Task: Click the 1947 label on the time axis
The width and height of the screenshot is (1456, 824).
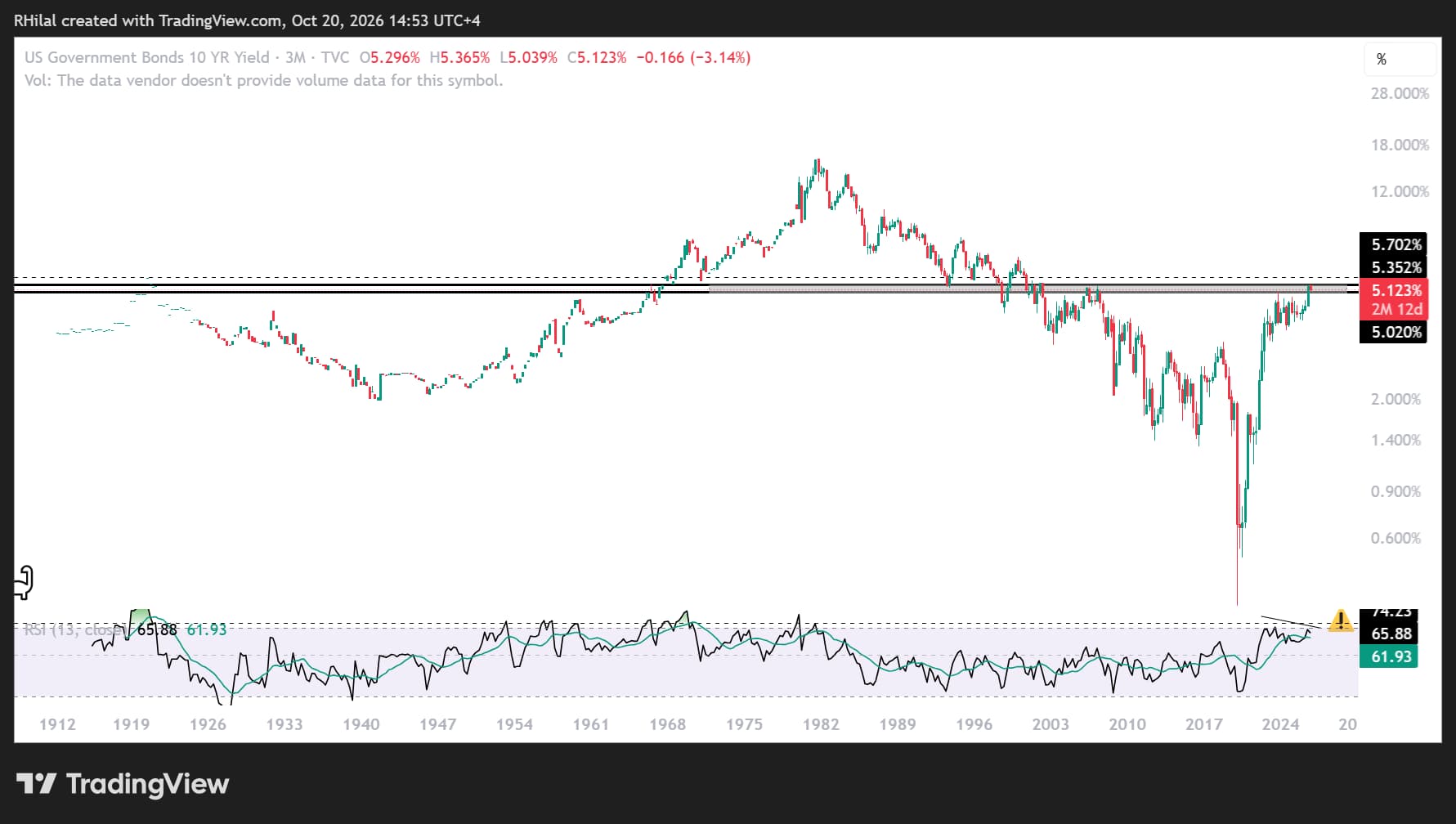Action: (x=437, y=724)
